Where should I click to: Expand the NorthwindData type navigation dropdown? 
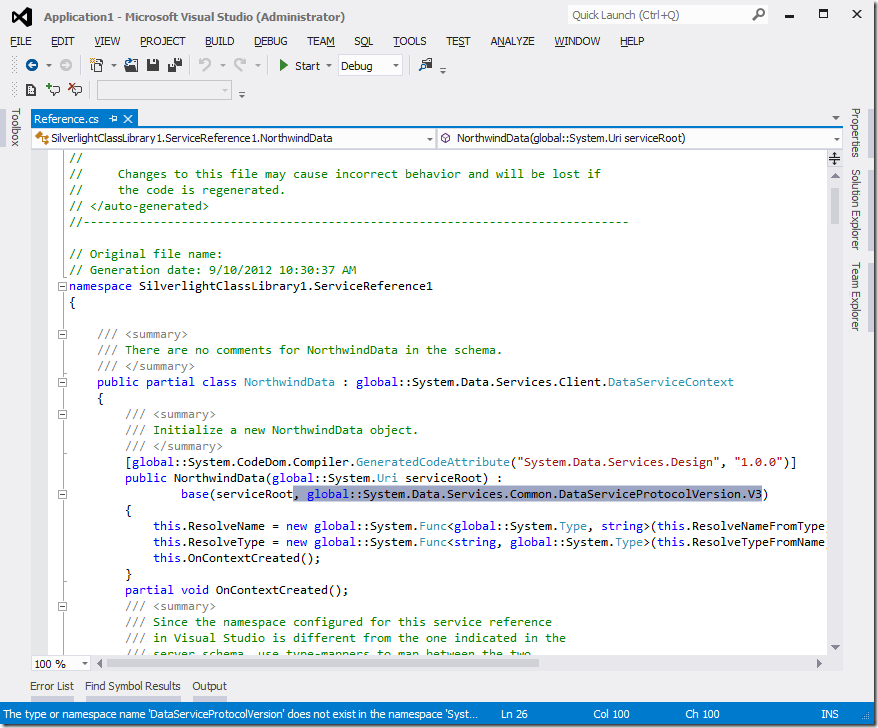[429, 138]
